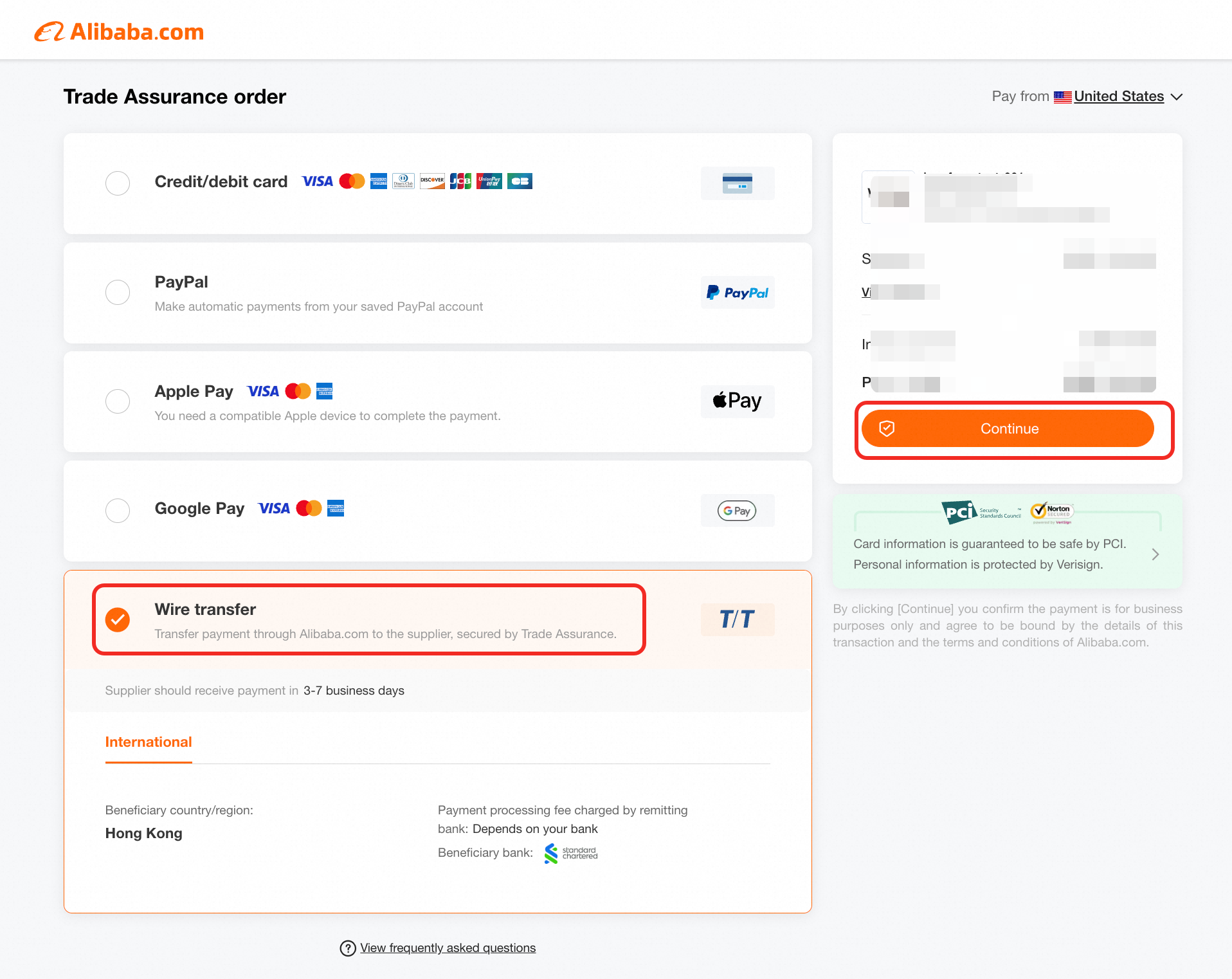This screenshot has width=1232, height=979.
Task: Click the question mark help icon
Action: pyautogui.click(x=348, y=948)
